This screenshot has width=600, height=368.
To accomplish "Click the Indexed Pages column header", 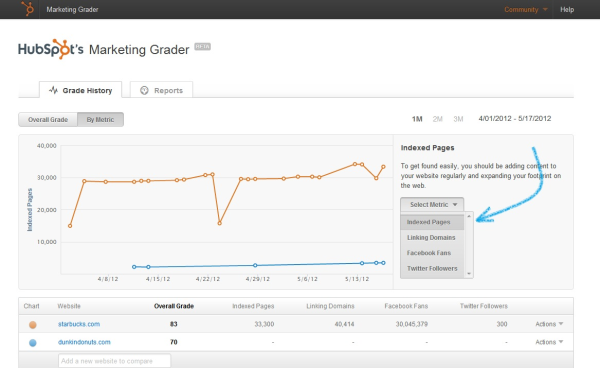I will point(253,306).
